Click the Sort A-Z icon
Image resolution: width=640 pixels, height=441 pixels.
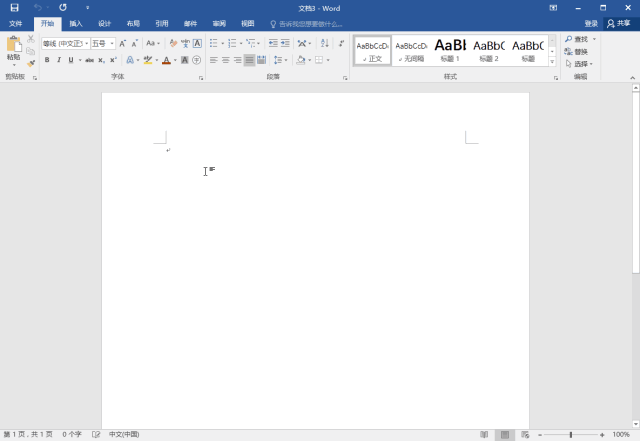325,43
